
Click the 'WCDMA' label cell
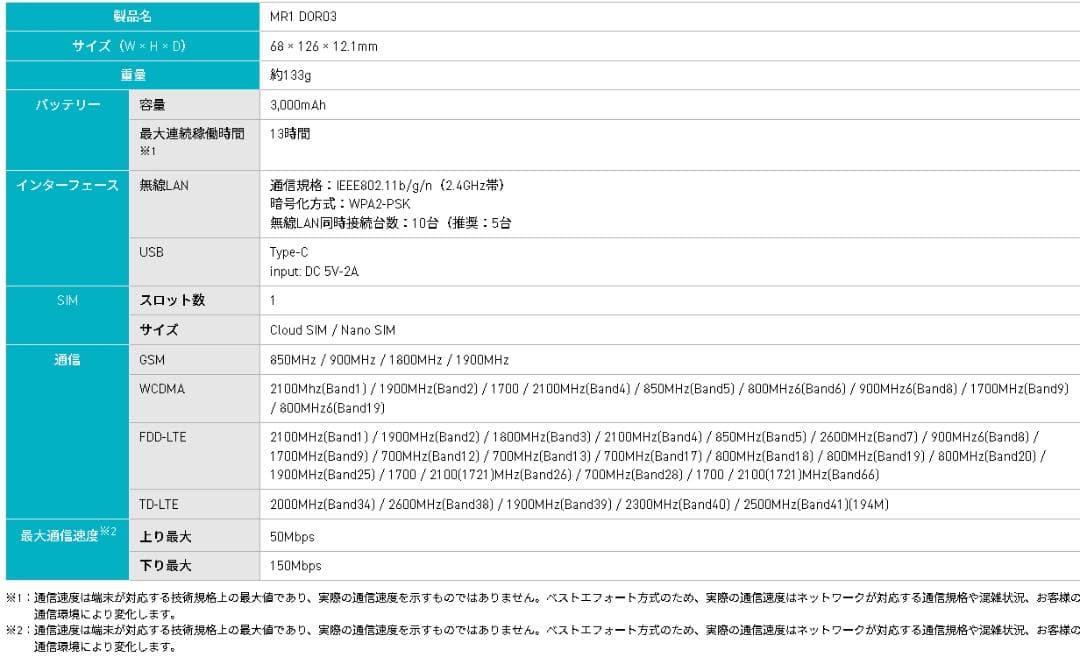194,397
